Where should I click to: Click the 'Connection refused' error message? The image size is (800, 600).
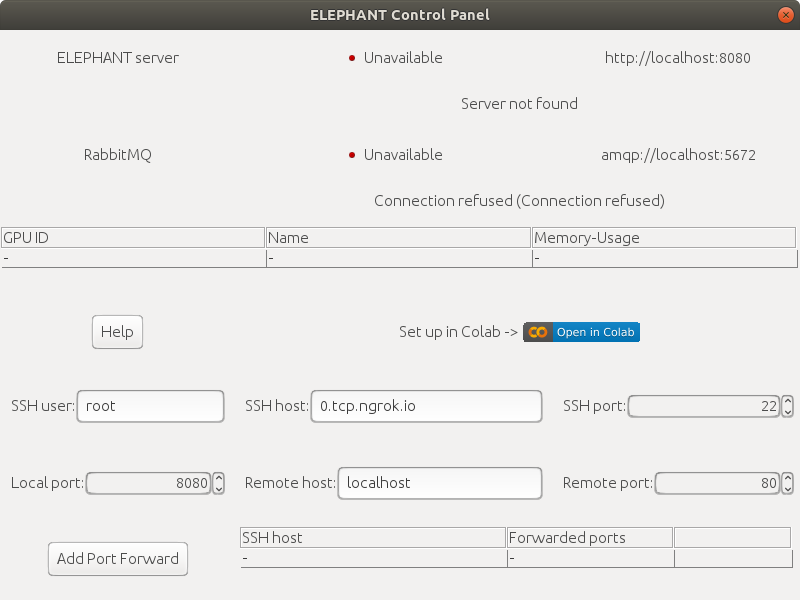click(x=519, y=201)
